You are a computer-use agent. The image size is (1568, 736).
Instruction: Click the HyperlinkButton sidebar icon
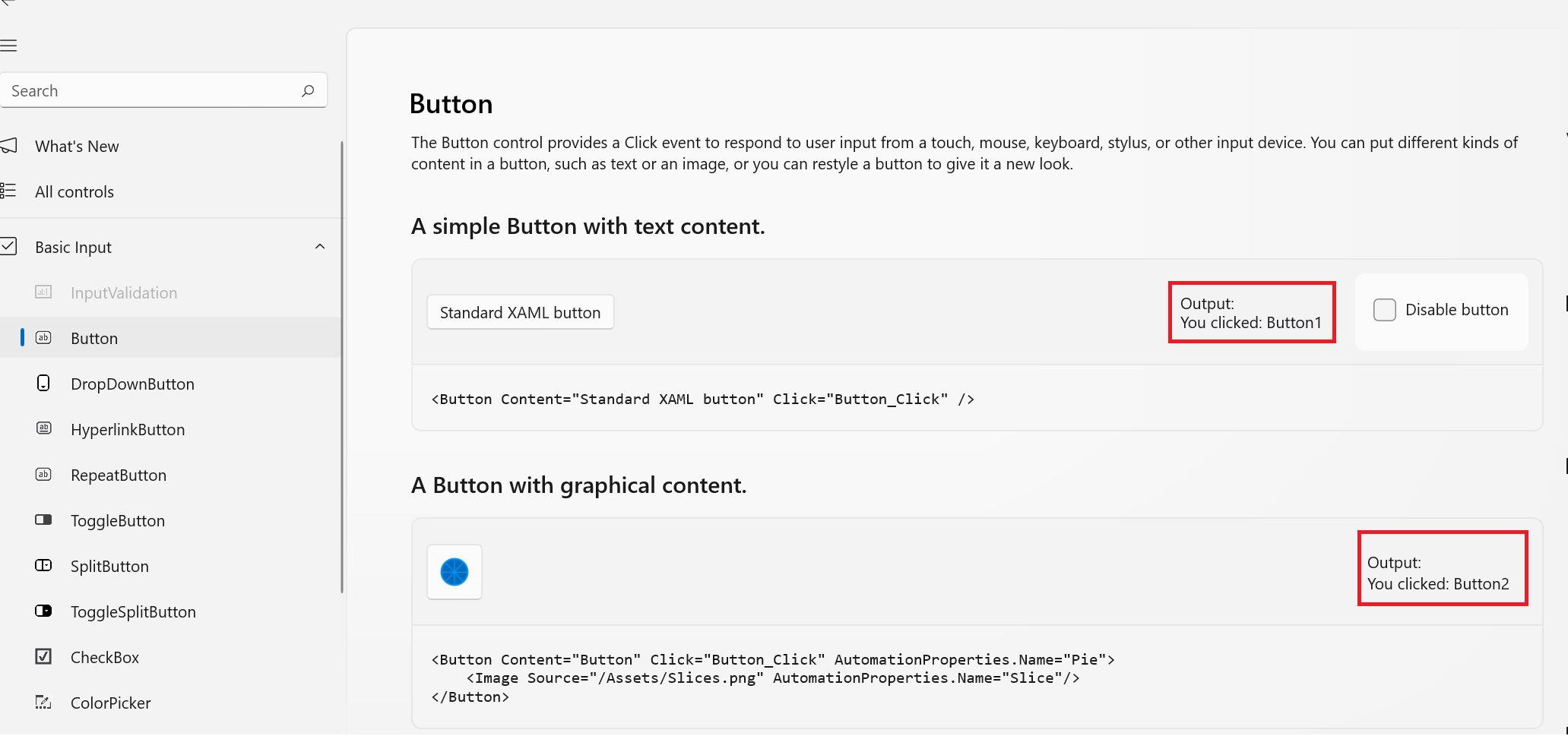pyautogui.click(x=43, y=429)
